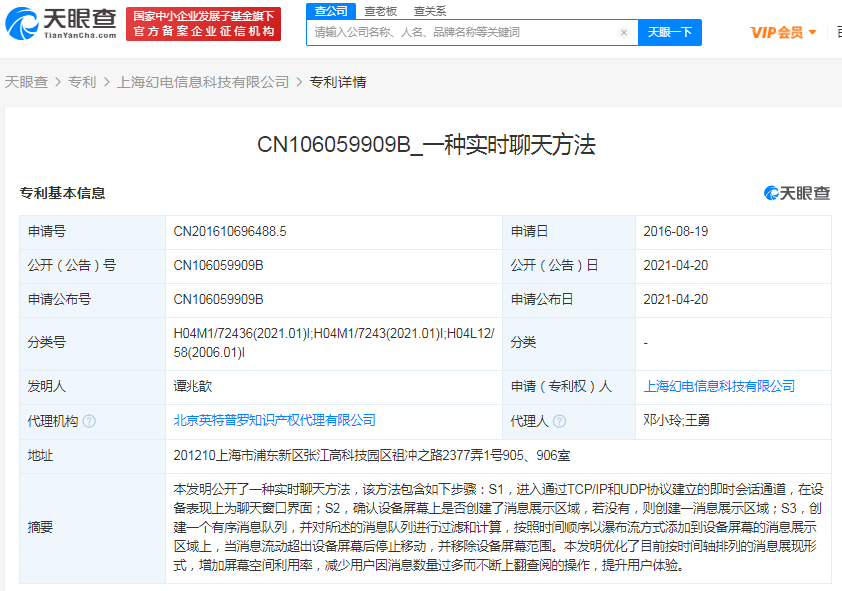842x591 pixels.
Task: Click the application number CN201610696488.5 cell
Action: coord(230,231)
